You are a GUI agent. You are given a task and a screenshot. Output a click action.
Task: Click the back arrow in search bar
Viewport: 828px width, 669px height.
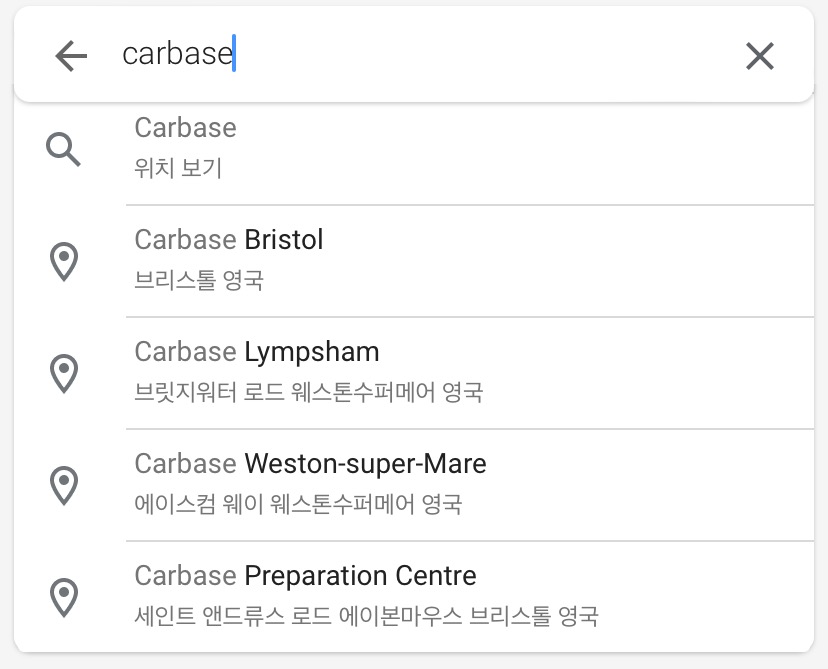[71, 56]
